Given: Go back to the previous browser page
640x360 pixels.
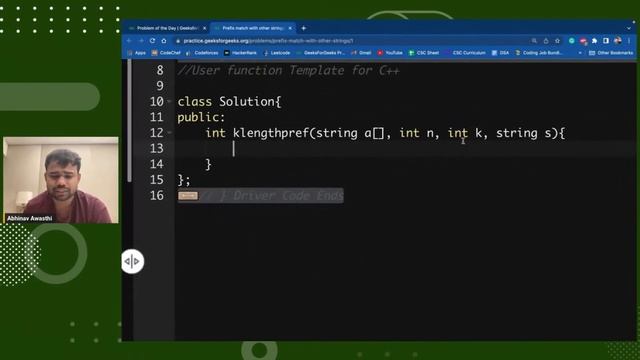Looking at the screenshot, I should tap(129, 41).
